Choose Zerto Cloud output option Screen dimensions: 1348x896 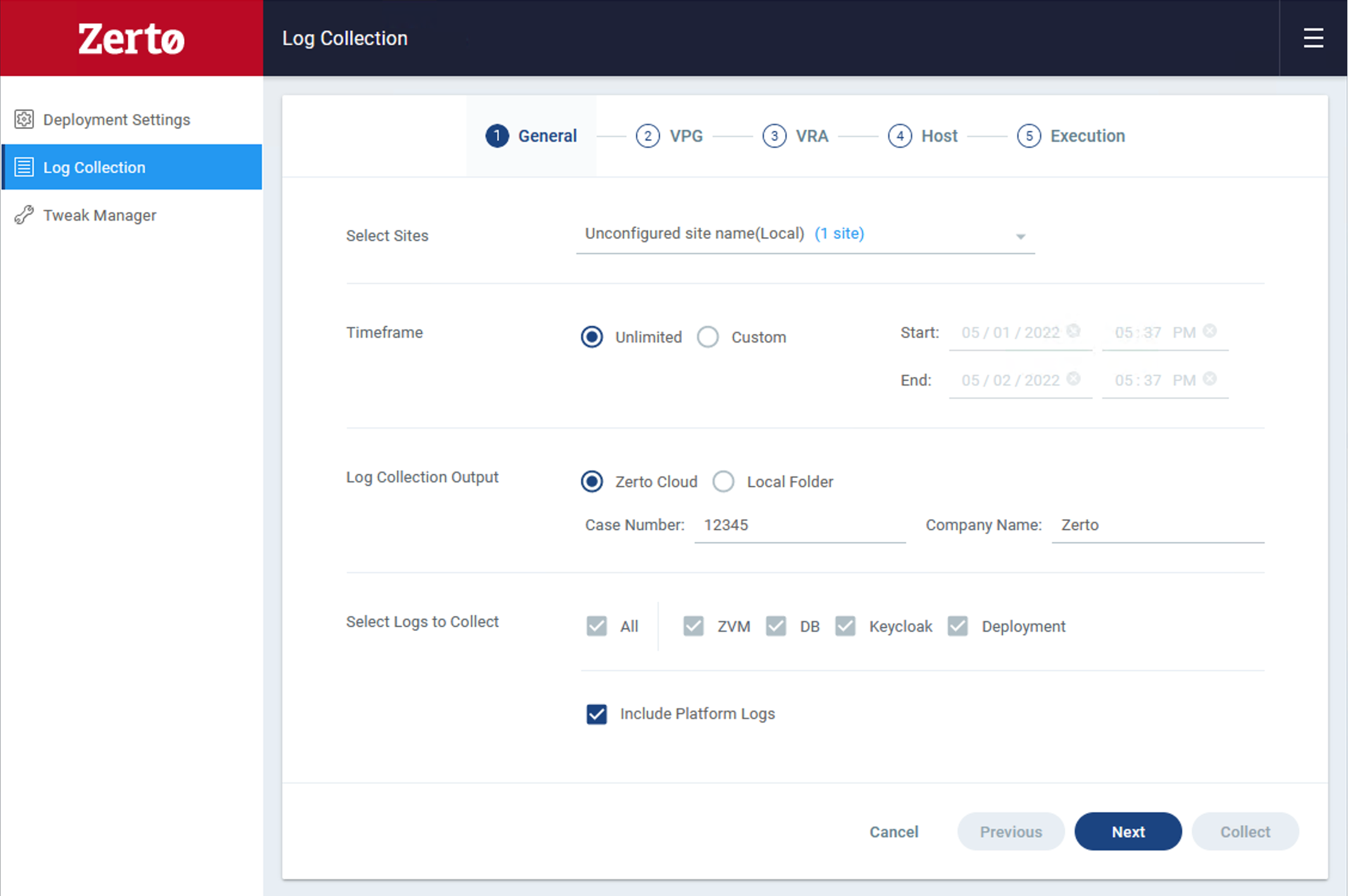[592, 482]
